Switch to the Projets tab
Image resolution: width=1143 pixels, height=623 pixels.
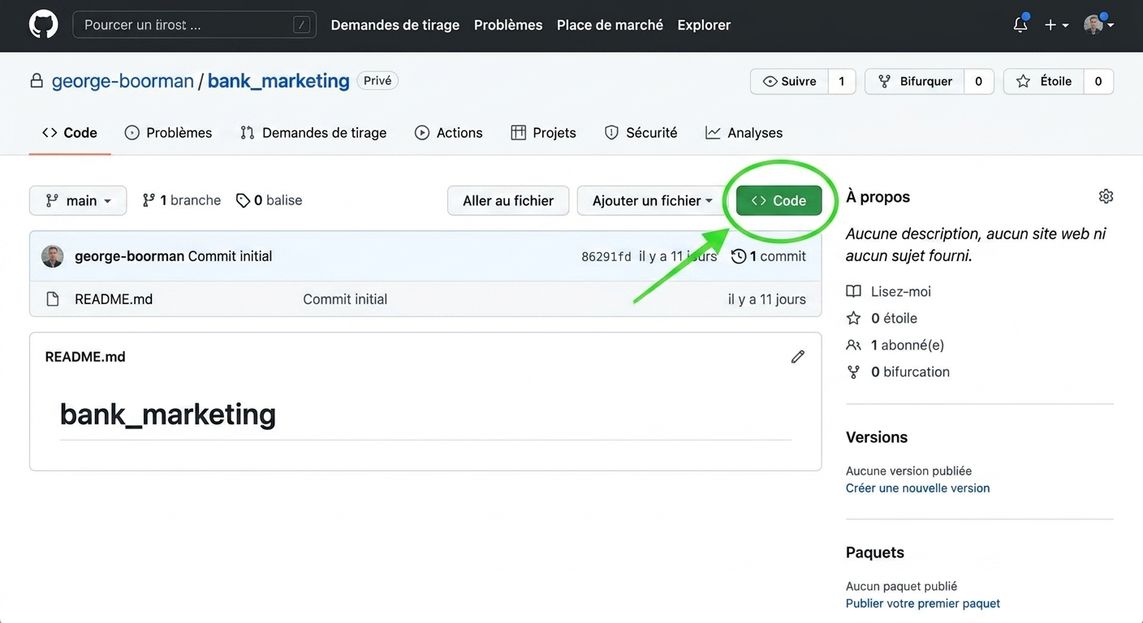(x=543, y=133)
